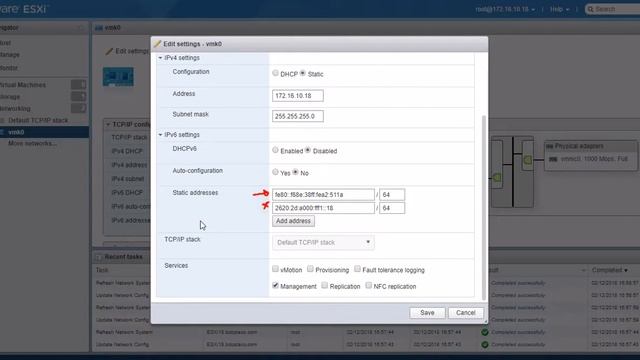Choose Yes for IPv6 Auto-configuration

pyautogui.click(x=276, y=172)
